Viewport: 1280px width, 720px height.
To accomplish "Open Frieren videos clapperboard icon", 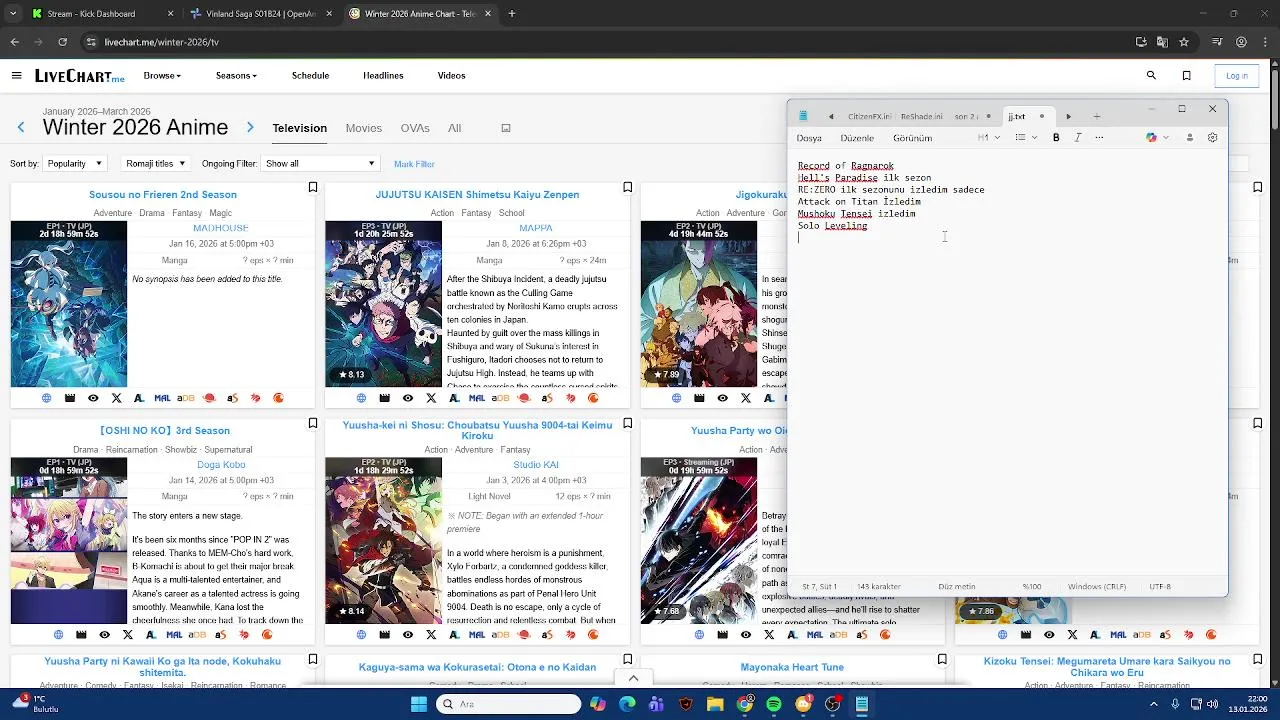I will point(70,398).
